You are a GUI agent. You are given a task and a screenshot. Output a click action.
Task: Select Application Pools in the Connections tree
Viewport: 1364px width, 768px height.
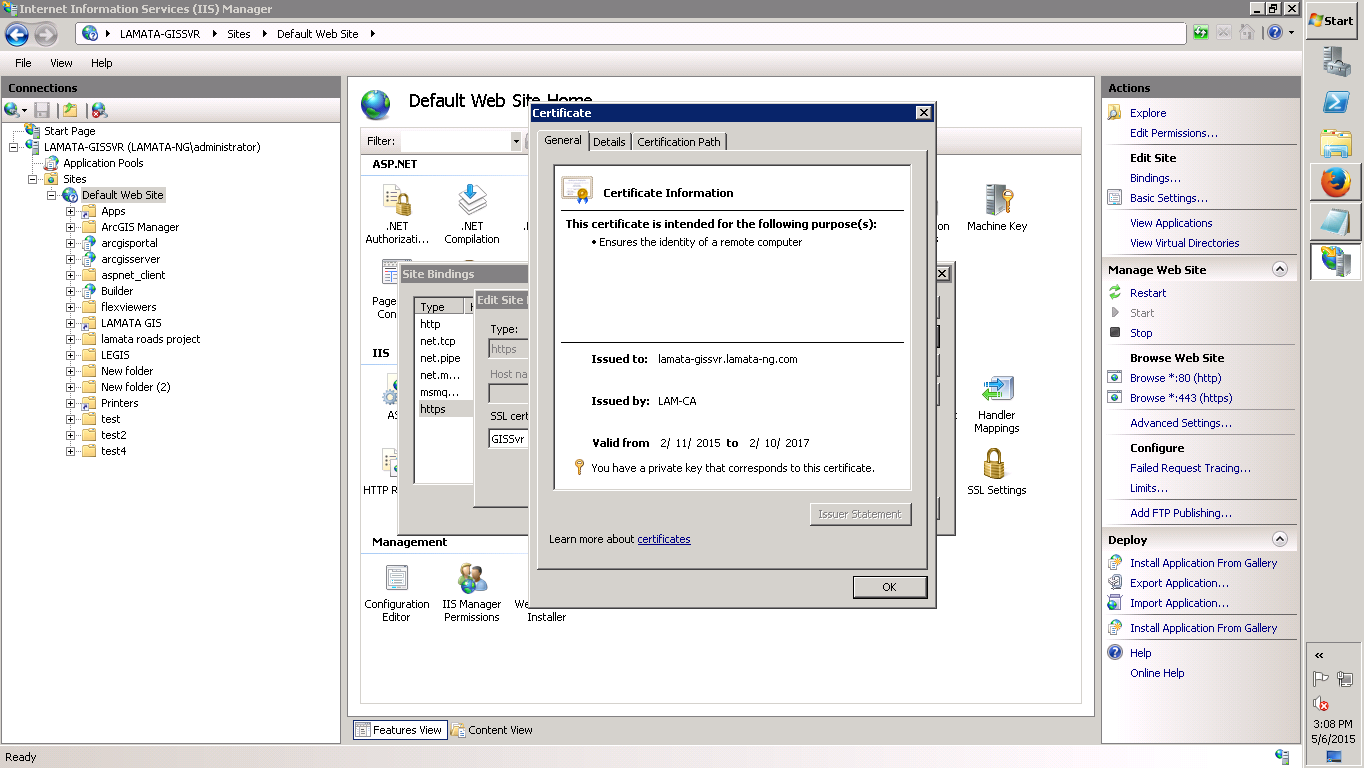(x=103, y=163)
